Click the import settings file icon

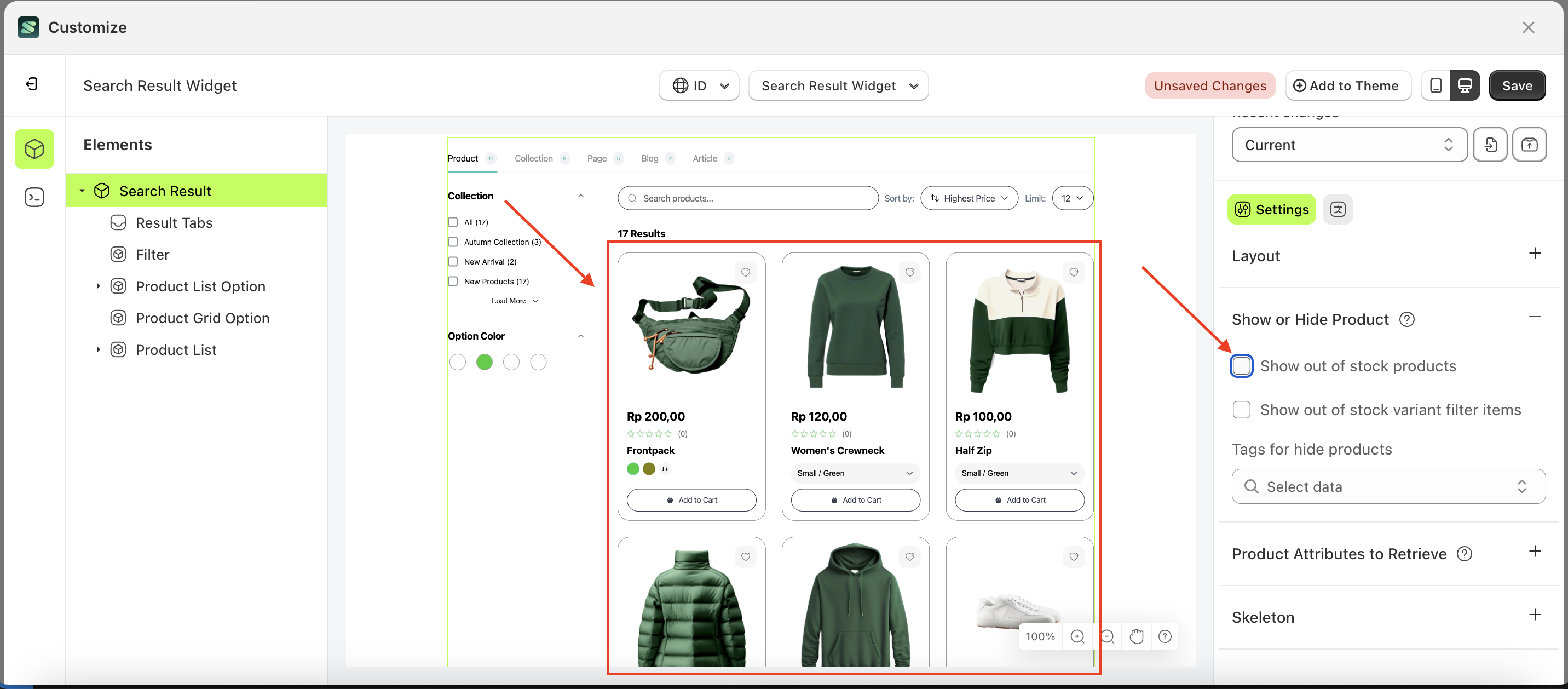coord(1490,145)
